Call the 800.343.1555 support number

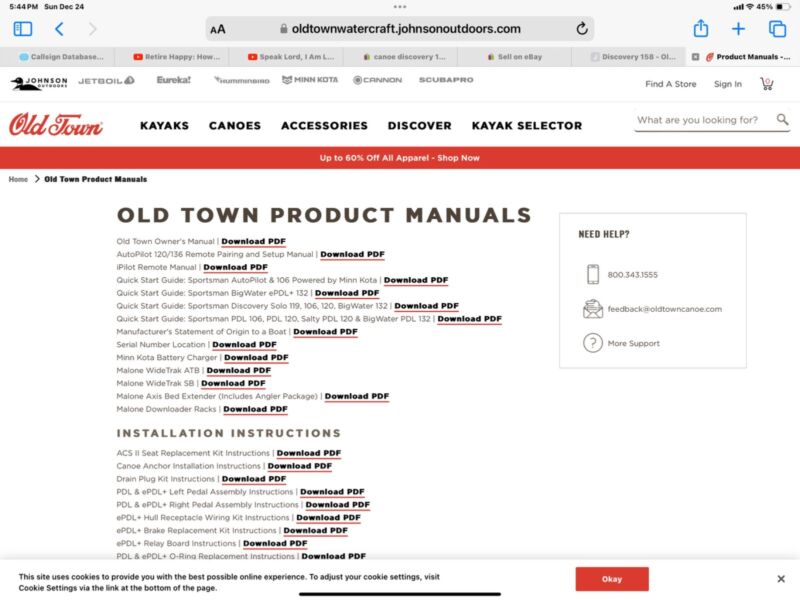coord(632,274)
